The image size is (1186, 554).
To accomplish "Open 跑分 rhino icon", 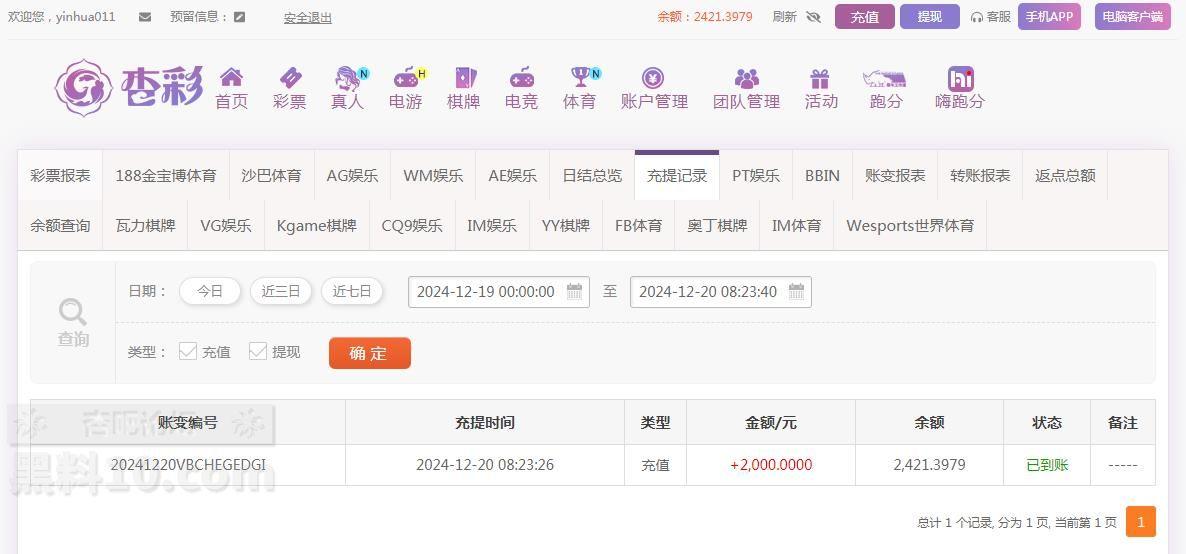I will (x=884, y=77).
